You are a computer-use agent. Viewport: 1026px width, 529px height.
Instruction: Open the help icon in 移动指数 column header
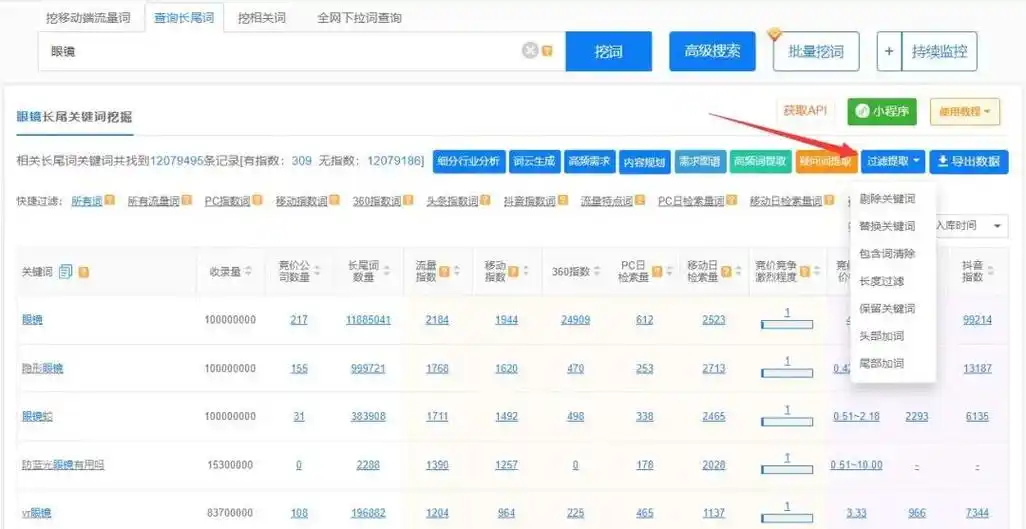[514, 270]
